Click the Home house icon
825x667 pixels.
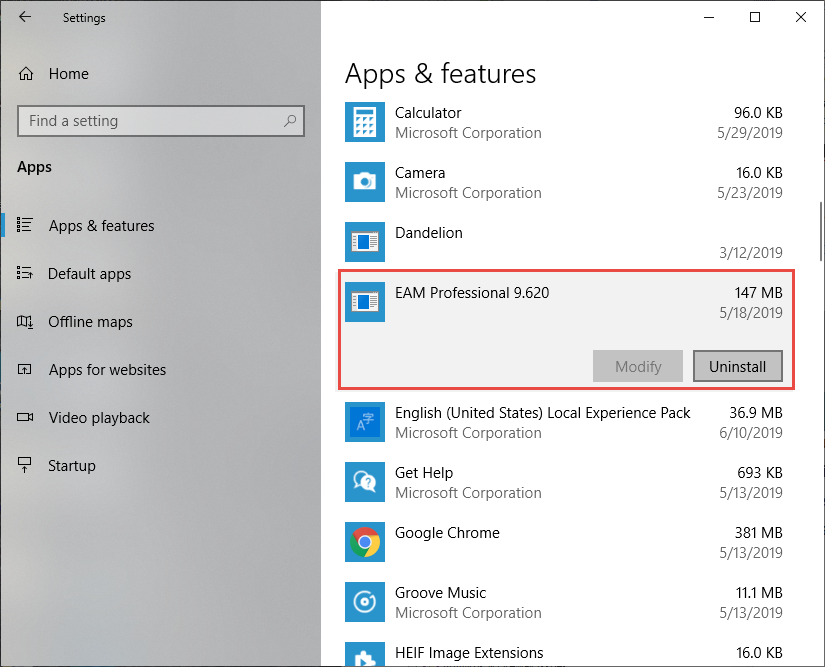point(26,74)
